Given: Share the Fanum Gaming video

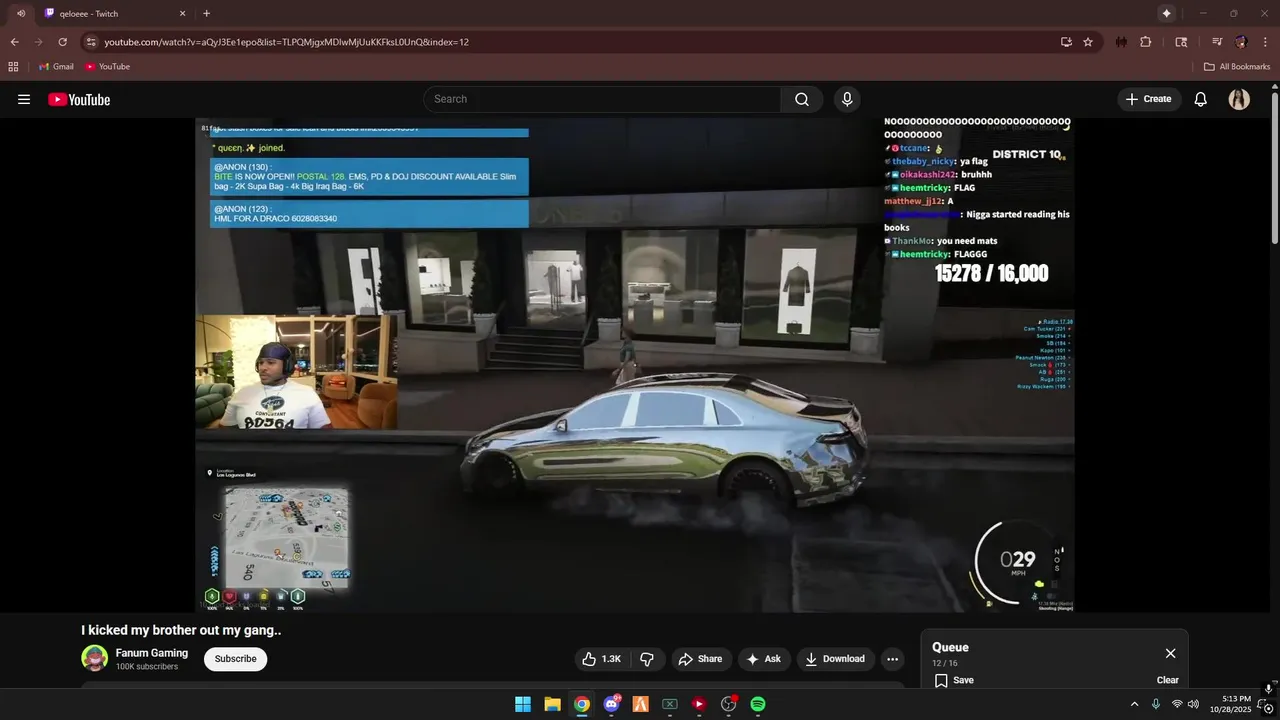Looking at the screenshot, I should 700,659.
